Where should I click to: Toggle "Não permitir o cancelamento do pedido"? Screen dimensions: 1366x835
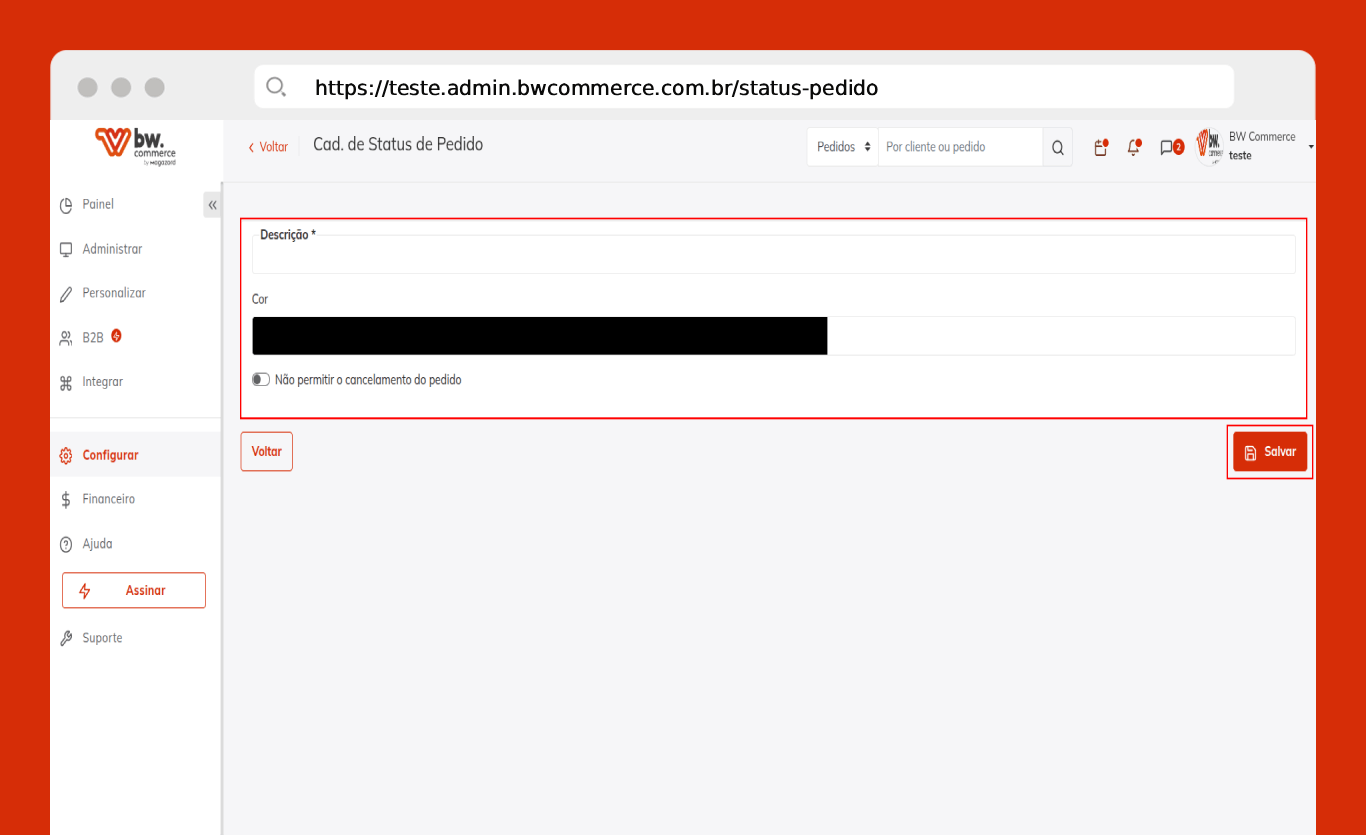[261, 380]
